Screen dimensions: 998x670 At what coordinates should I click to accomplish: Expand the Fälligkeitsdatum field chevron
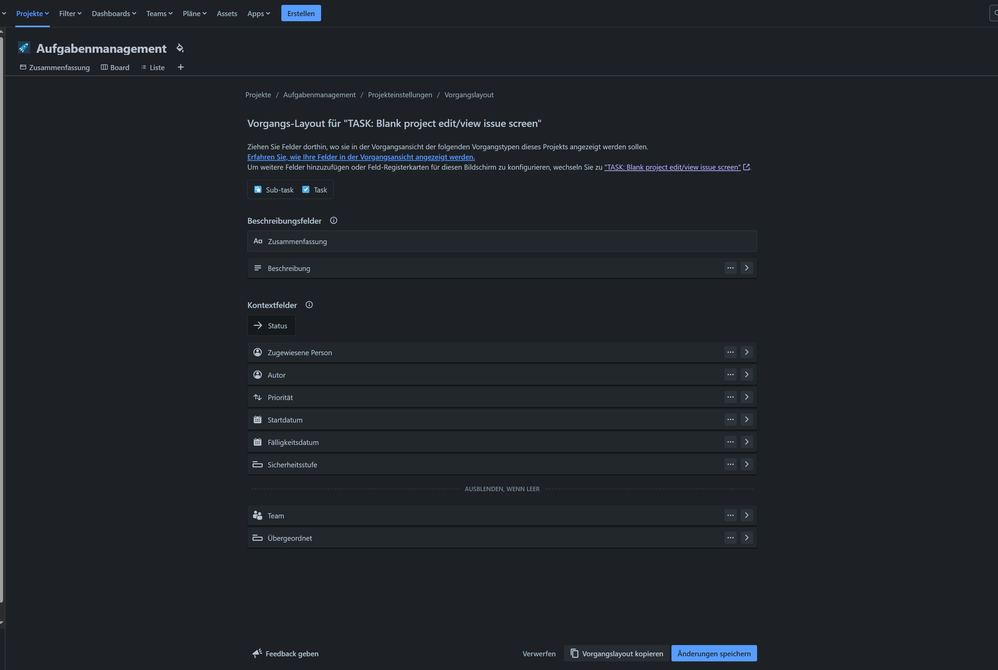747,442
